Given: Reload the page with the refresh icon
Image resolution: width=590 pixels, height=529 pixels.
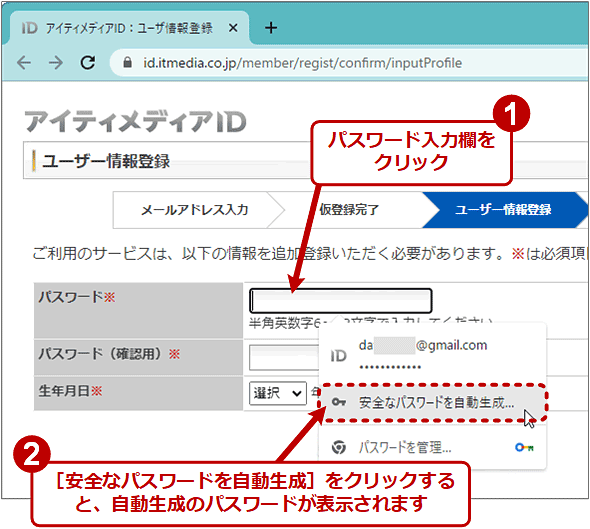Looking at the screenshot, I should coord(88,62).
